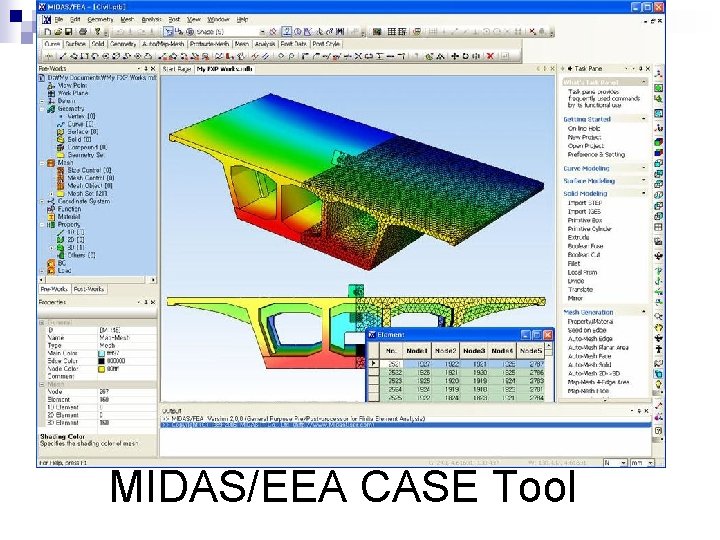The image size is (720, 540).
Task: Click the New file toolbar icon
Action: click(48, 32)
